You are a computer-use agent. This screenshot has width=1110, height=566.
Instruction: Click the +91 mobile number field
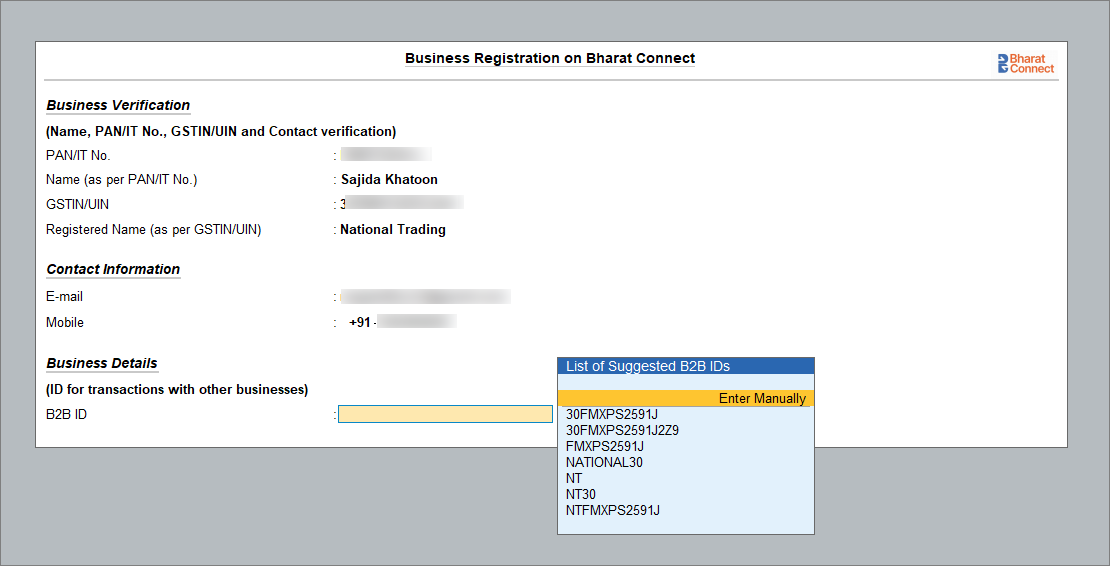click(x=402, y=322)
